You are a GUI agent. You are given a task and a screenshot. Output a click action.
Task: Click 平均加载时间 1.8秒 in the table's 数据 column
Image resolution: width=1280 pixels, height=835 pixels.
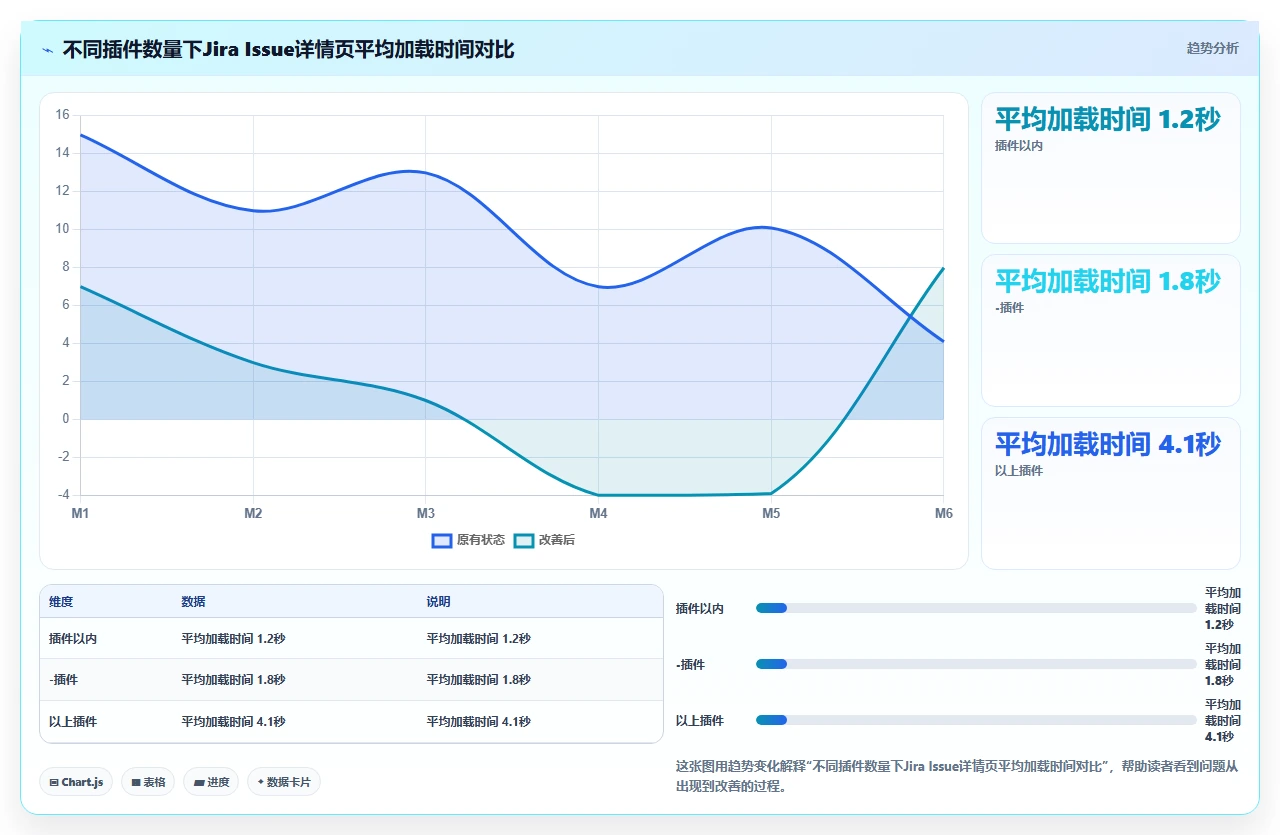(x=233, y=680)
